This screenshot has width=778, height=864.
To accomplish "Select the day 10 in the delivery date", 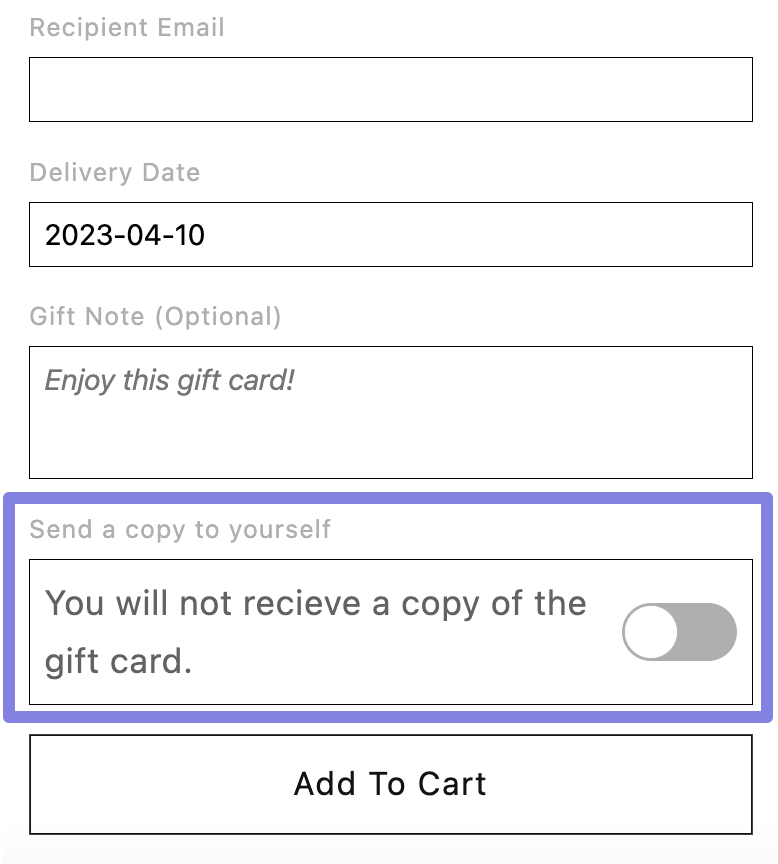I will (x=187, y=236).
